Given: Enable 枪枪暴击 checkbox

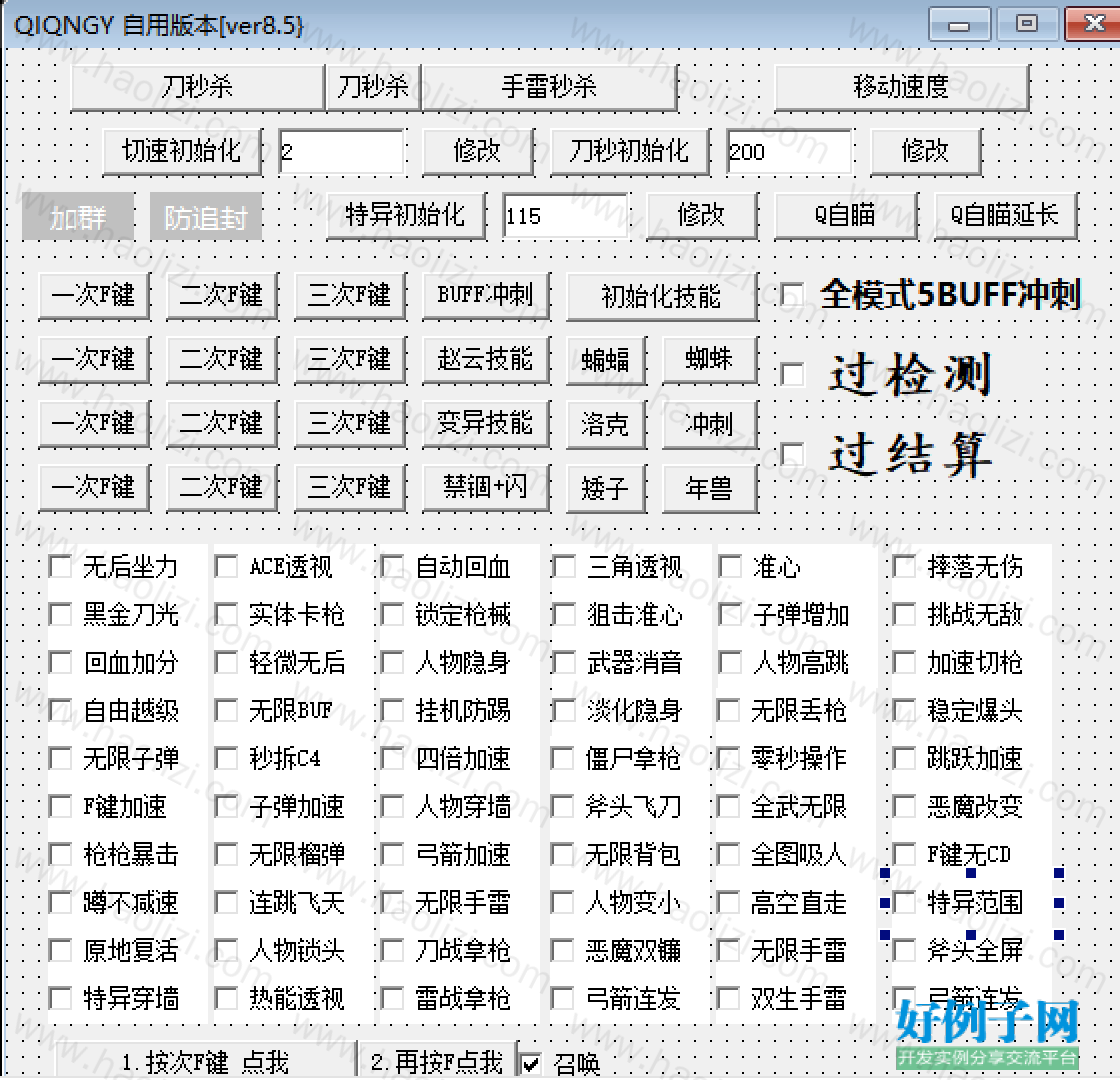Looking at the screenshot, I should [60, 855].
